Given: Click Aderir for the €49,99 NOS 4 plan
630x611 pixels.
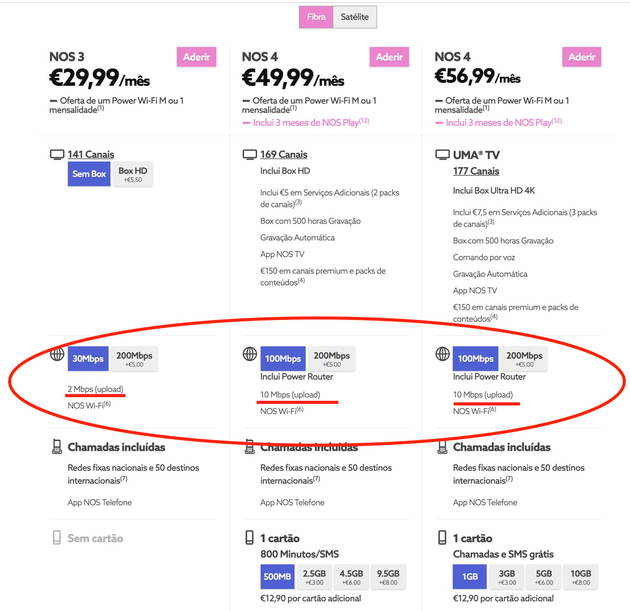Looking at the screenshot, I should (x=389, y=57).
